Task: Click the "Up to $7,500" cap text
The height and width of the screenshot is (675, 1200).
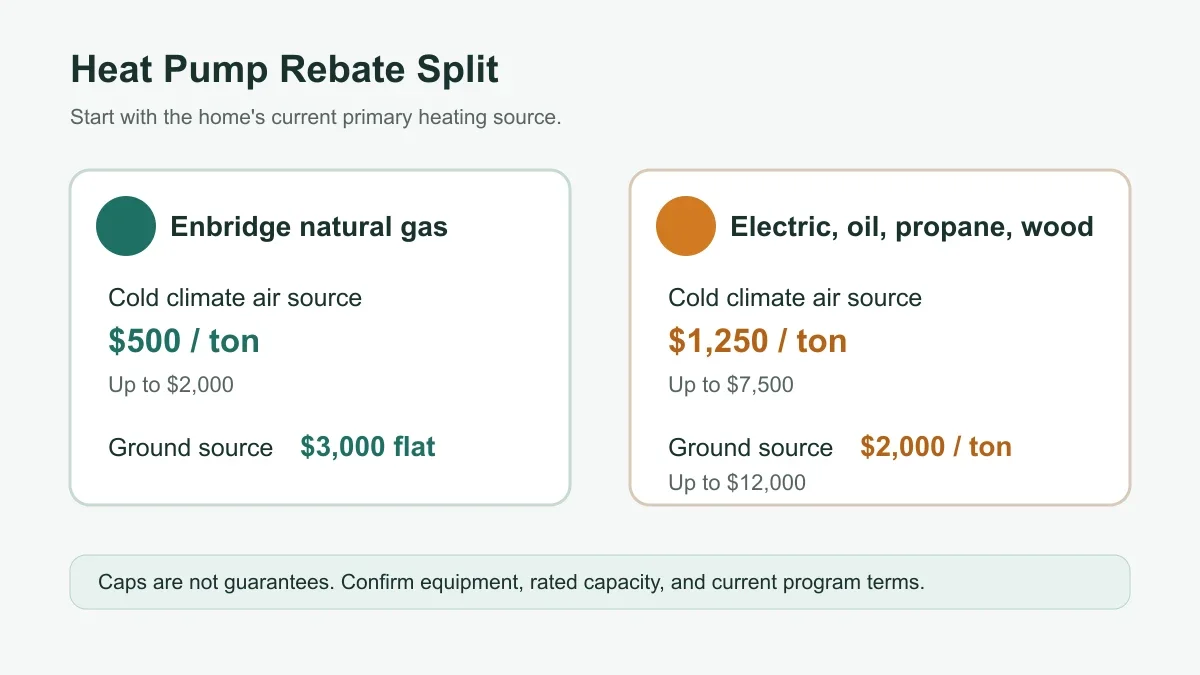Action: pos(731,385)
